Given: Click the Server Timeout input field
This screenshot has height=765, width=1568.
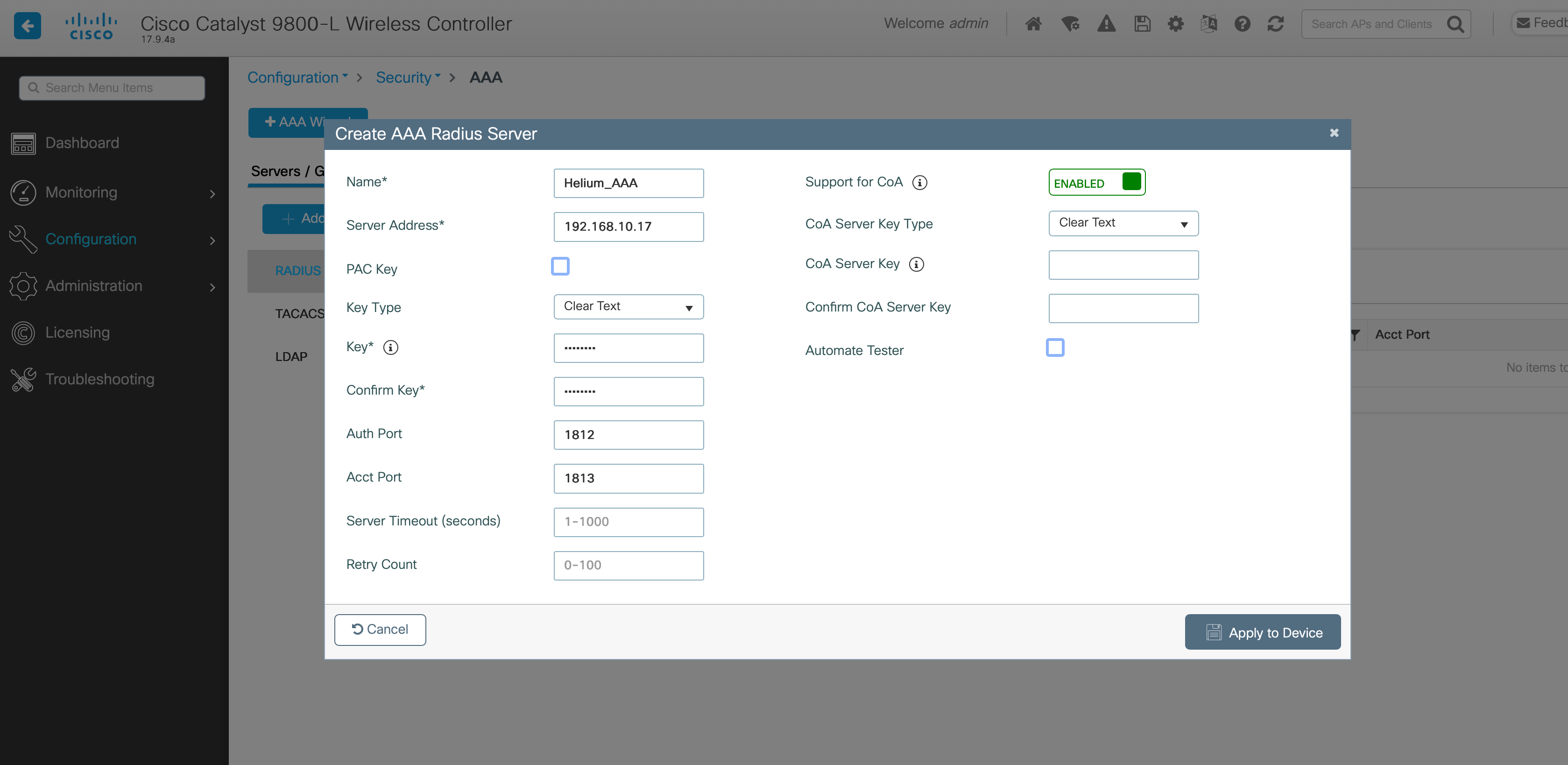Looking at the screenshot, I should coord(628,522).
